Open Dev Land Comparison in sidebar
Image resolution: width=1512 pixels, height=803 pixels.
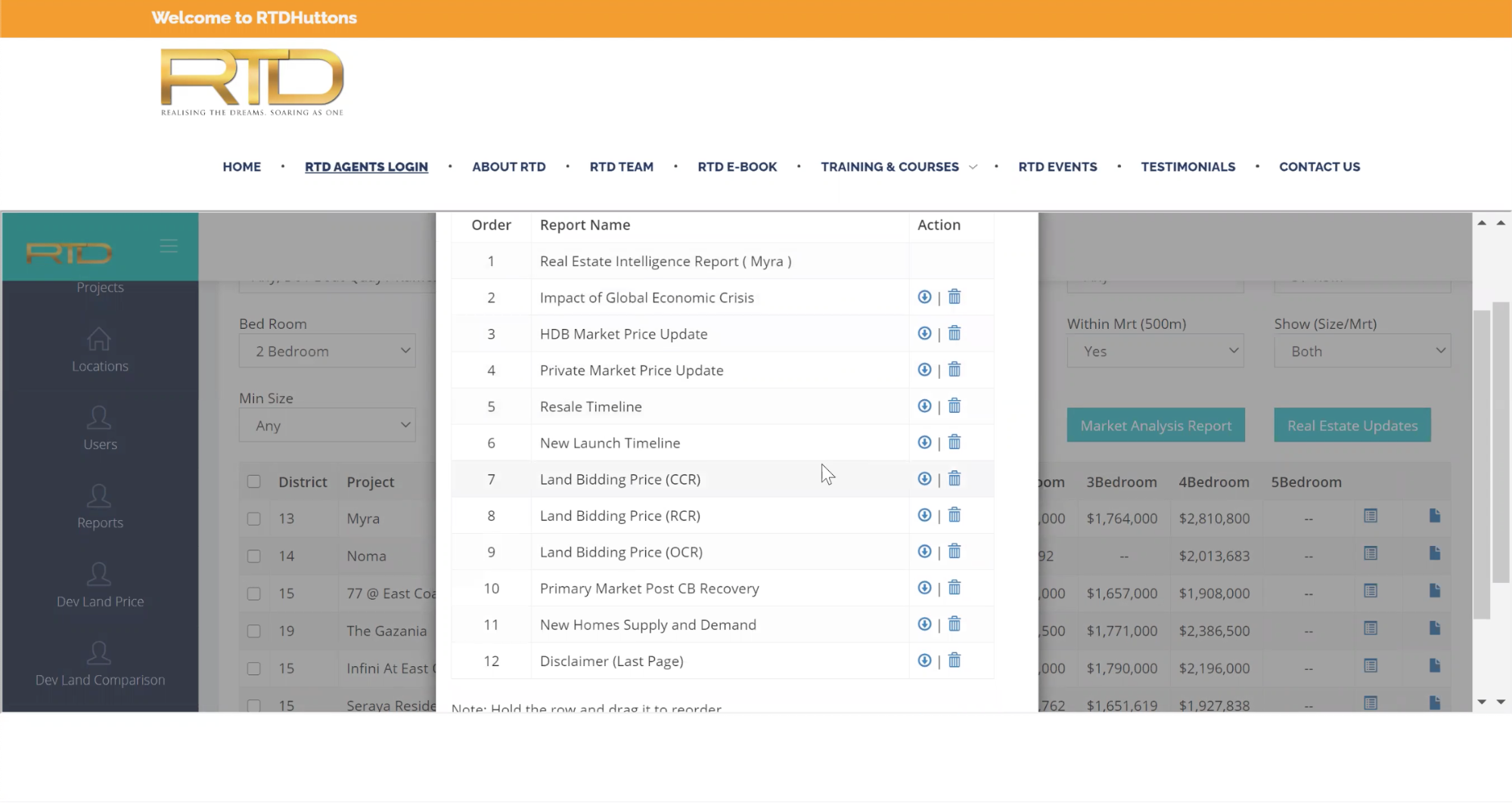point(100,665)
